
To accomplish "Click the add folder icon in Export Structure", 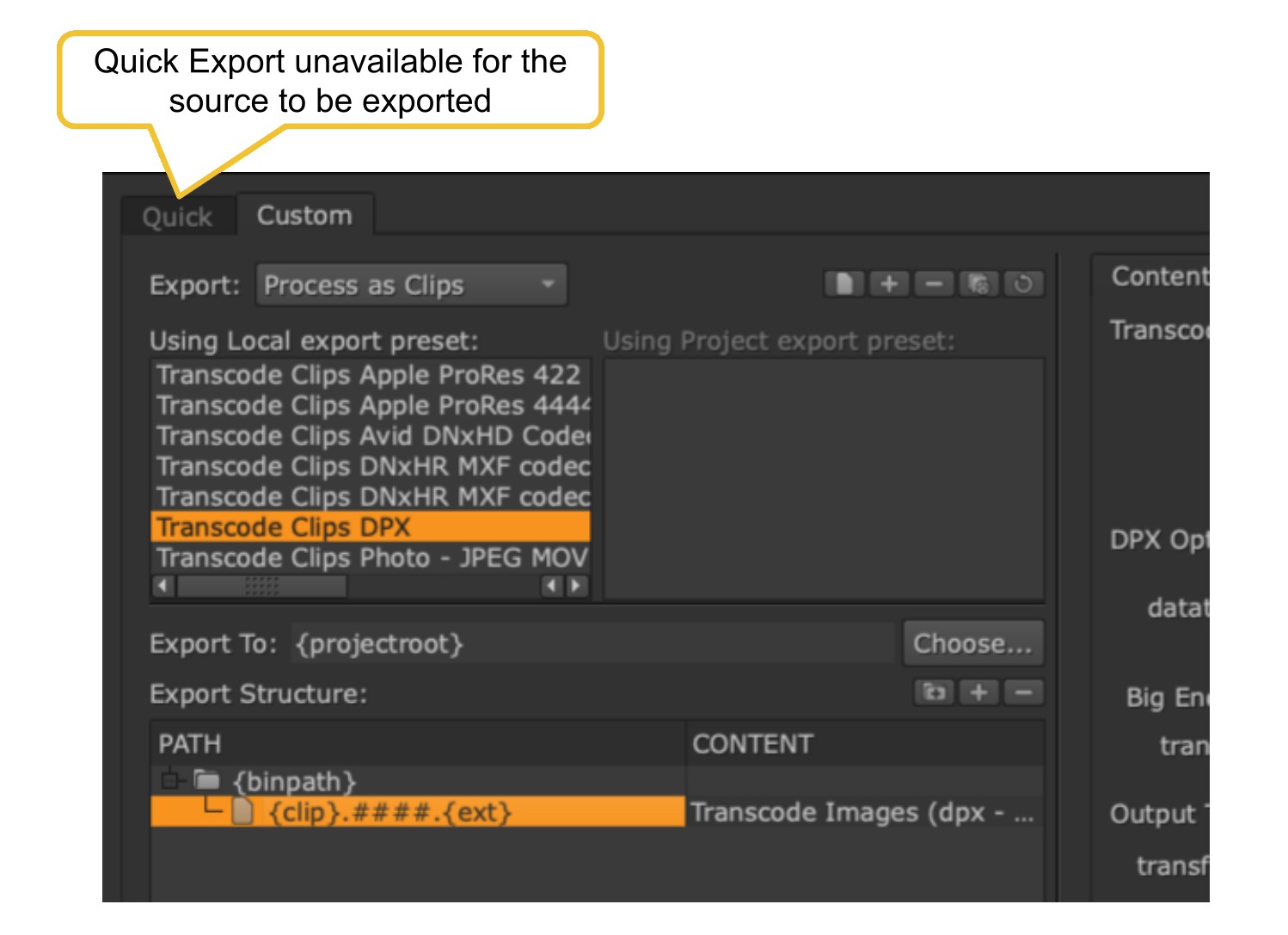I will coord(934,692).
